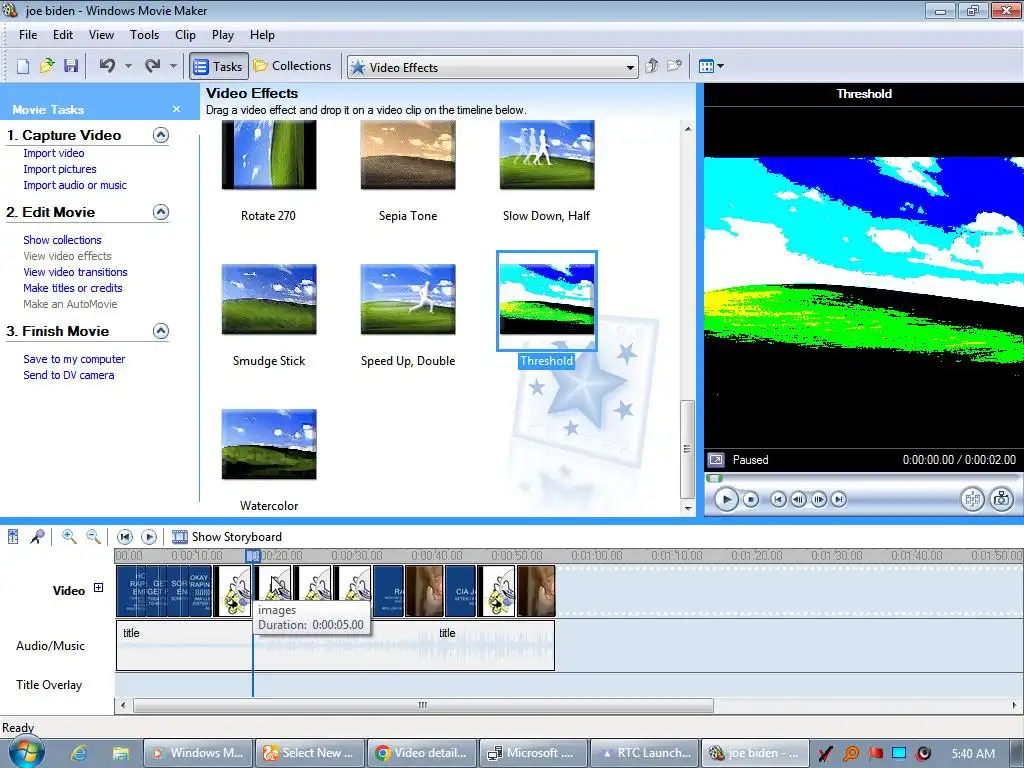Image resolution: width=1024 pixels, height=768 pixels.
Task: Open the Play menu
Action: (x=223, y=35)
